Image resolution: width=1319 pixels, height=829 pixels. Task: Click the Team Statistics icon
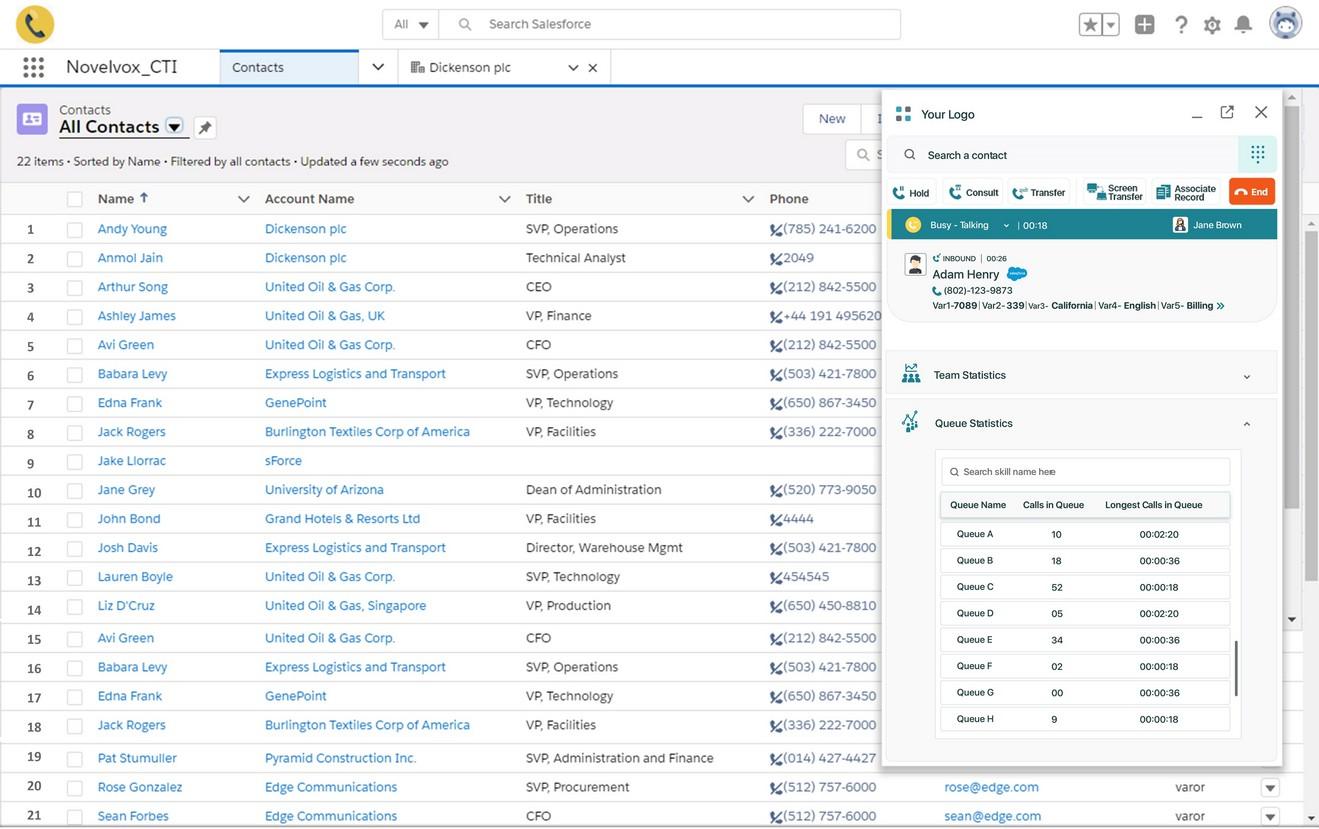click(911, 374)
